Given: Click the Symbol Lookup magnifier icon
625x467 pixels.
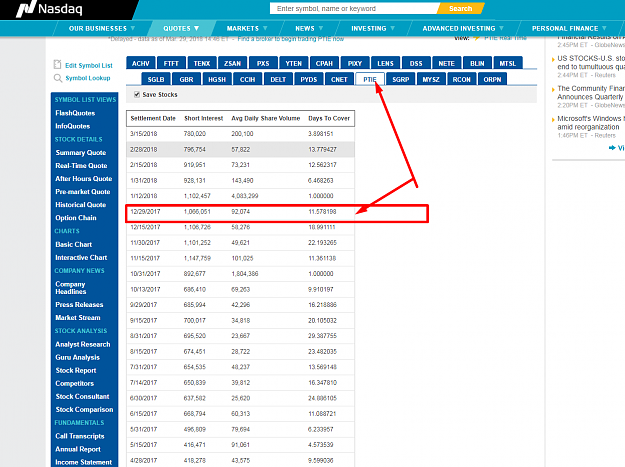Looking at the screenshot, I should pyautogui.click(x=58, y=78).
